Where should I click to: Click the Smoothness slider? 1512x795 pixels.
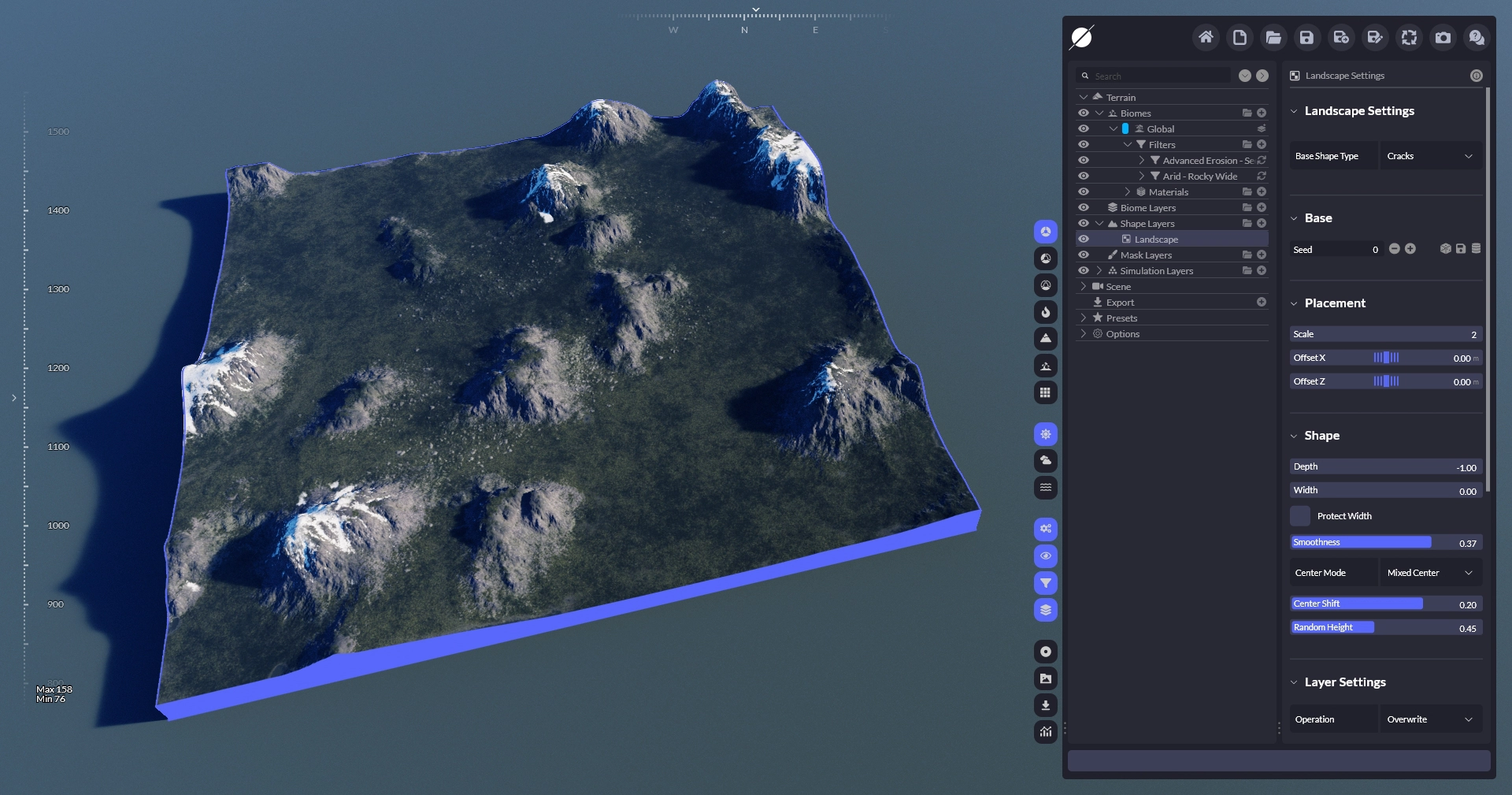tap(1386, 542)
